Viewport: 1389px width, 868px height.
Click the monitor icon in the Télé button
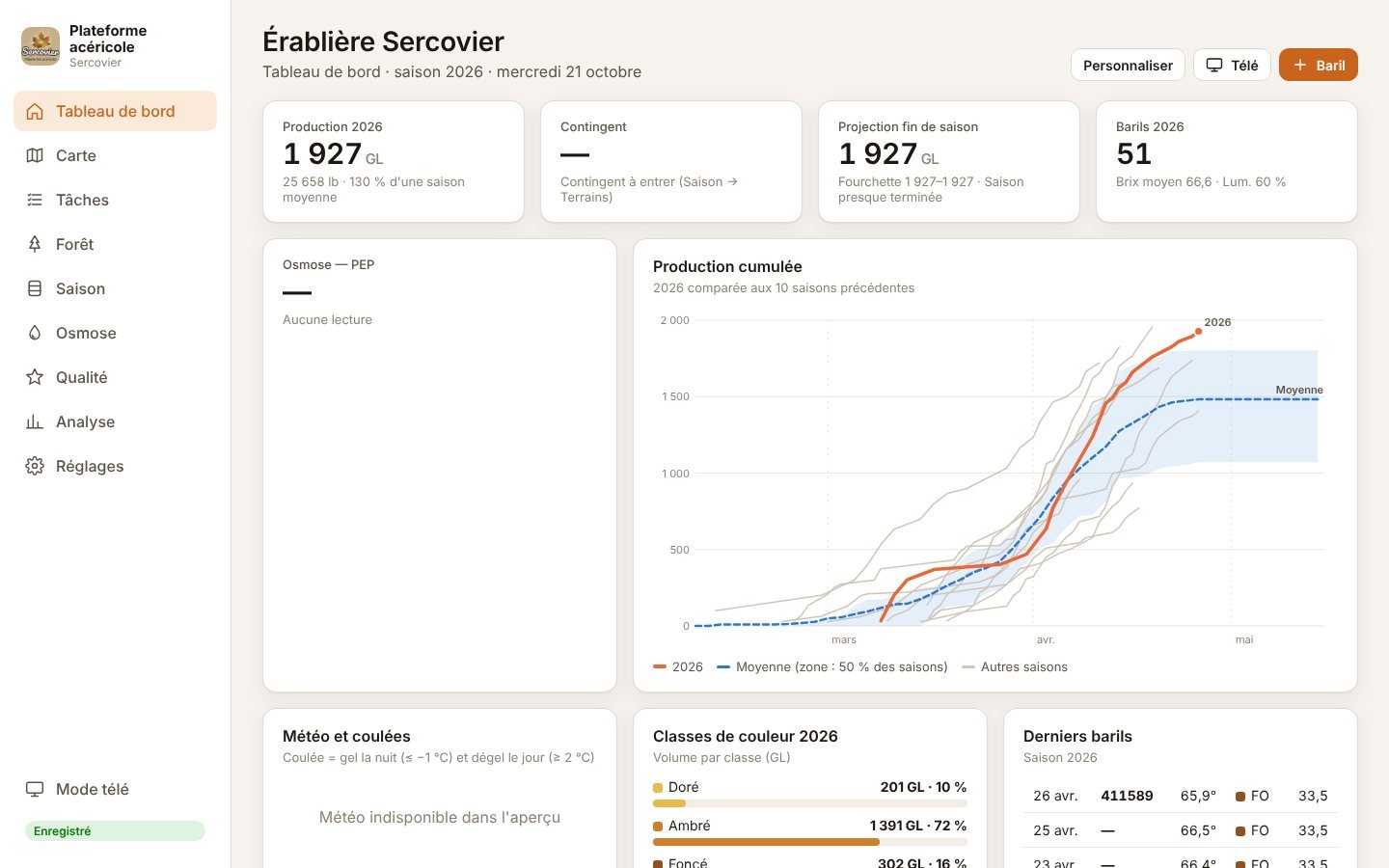1214,66
